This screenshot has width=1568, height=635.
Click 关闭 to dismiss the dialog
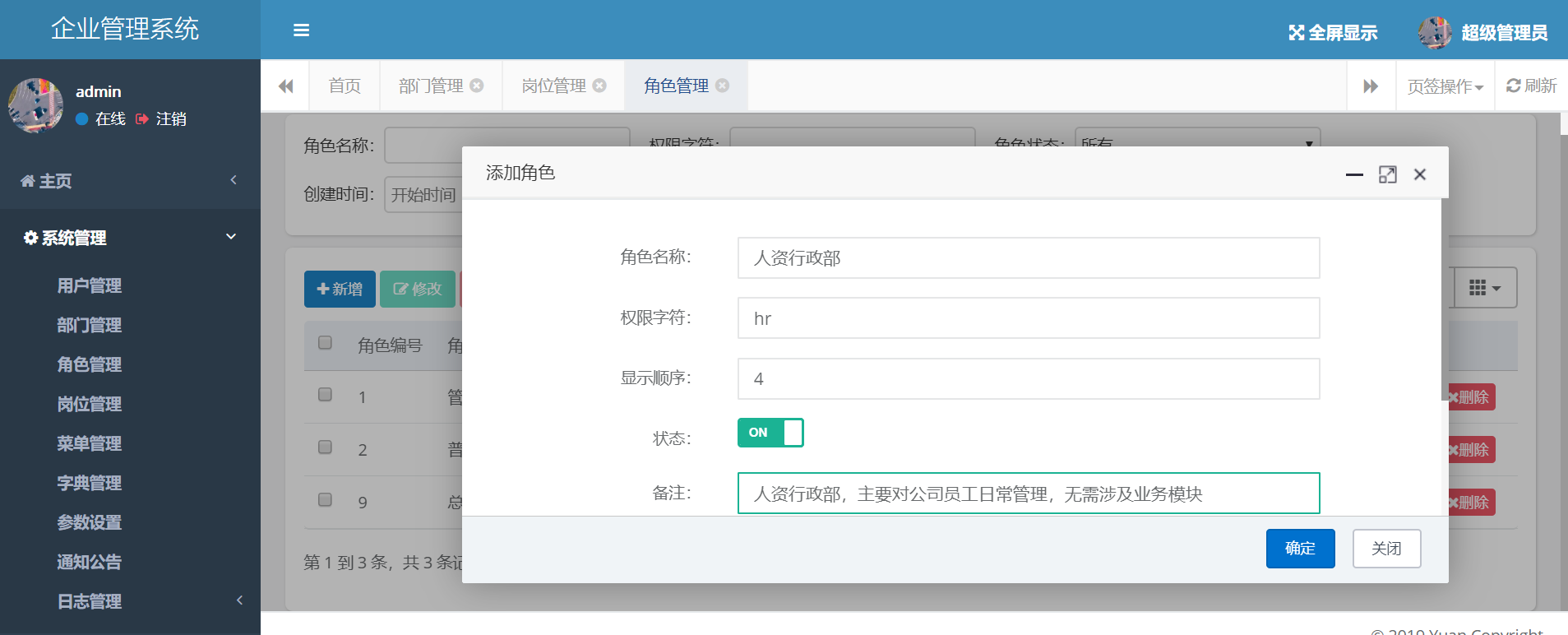pos(1386,549)
